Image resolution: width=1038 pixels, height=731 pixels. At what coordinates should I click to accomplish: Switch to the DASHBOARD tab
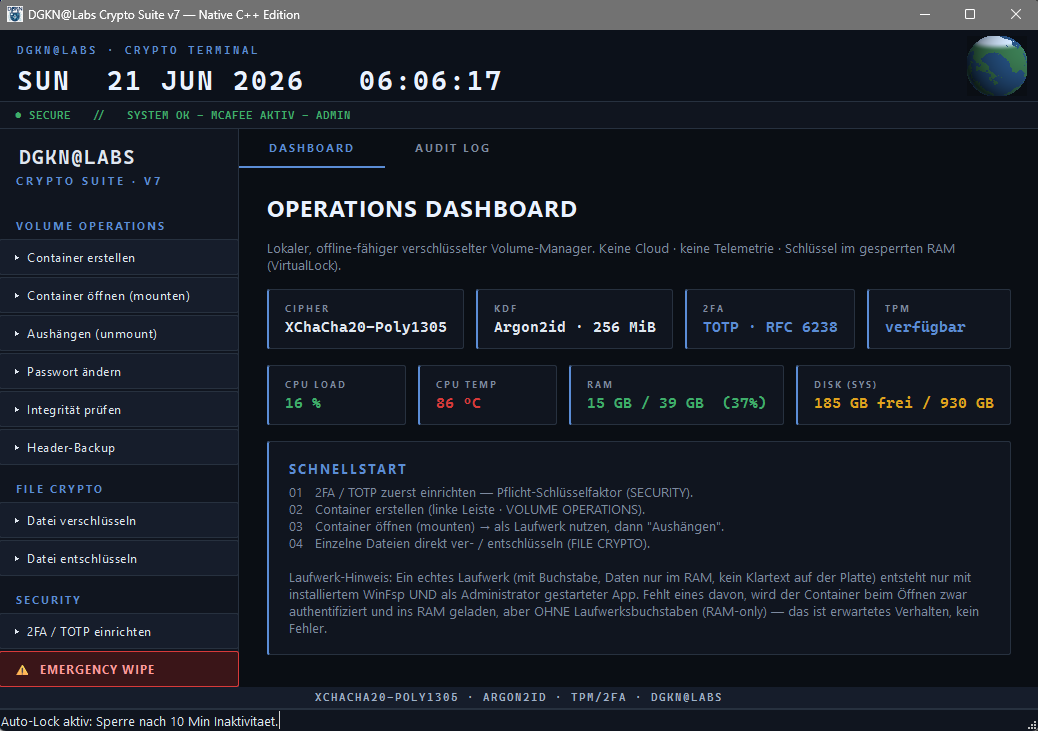311,148
